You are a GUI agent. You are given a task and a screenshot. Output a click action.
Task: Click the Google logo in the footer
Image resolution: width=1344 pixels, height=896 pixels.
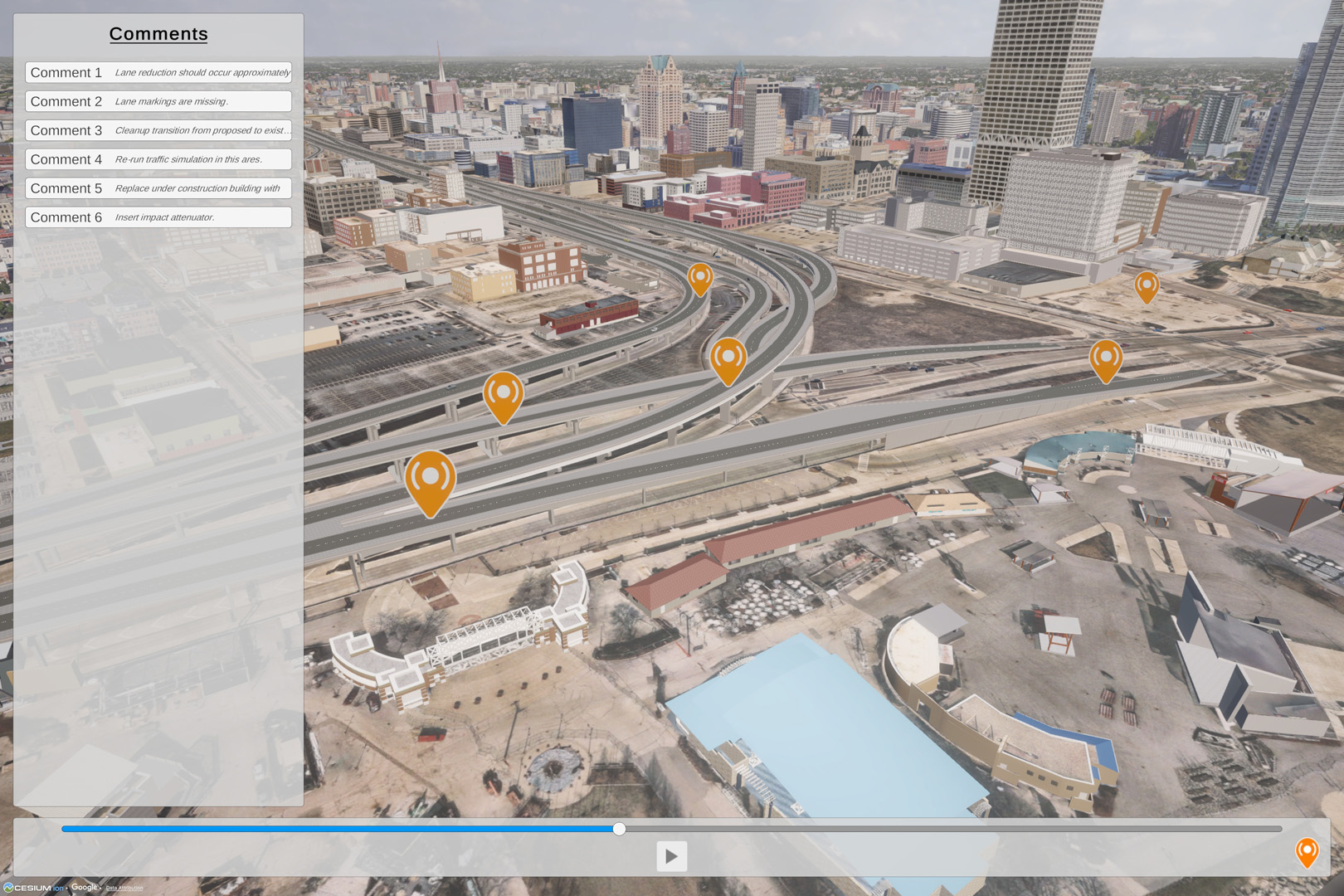[x=85, y=887]
